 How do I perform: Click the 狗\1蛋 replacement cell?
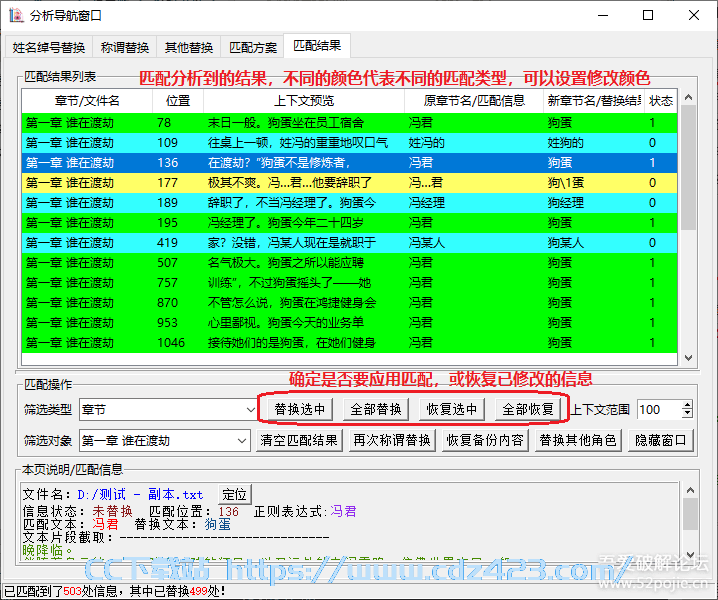click(x=566, y=183)
